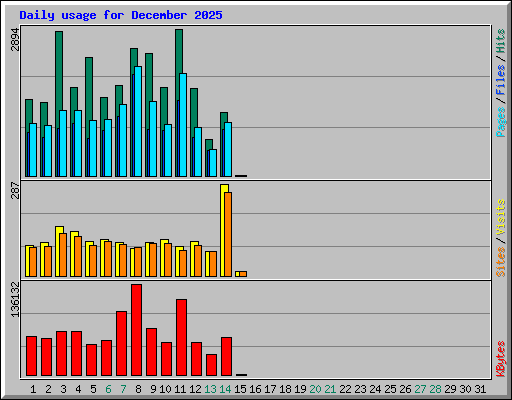Click the red KBytes bar for day 11

point(181,337)
